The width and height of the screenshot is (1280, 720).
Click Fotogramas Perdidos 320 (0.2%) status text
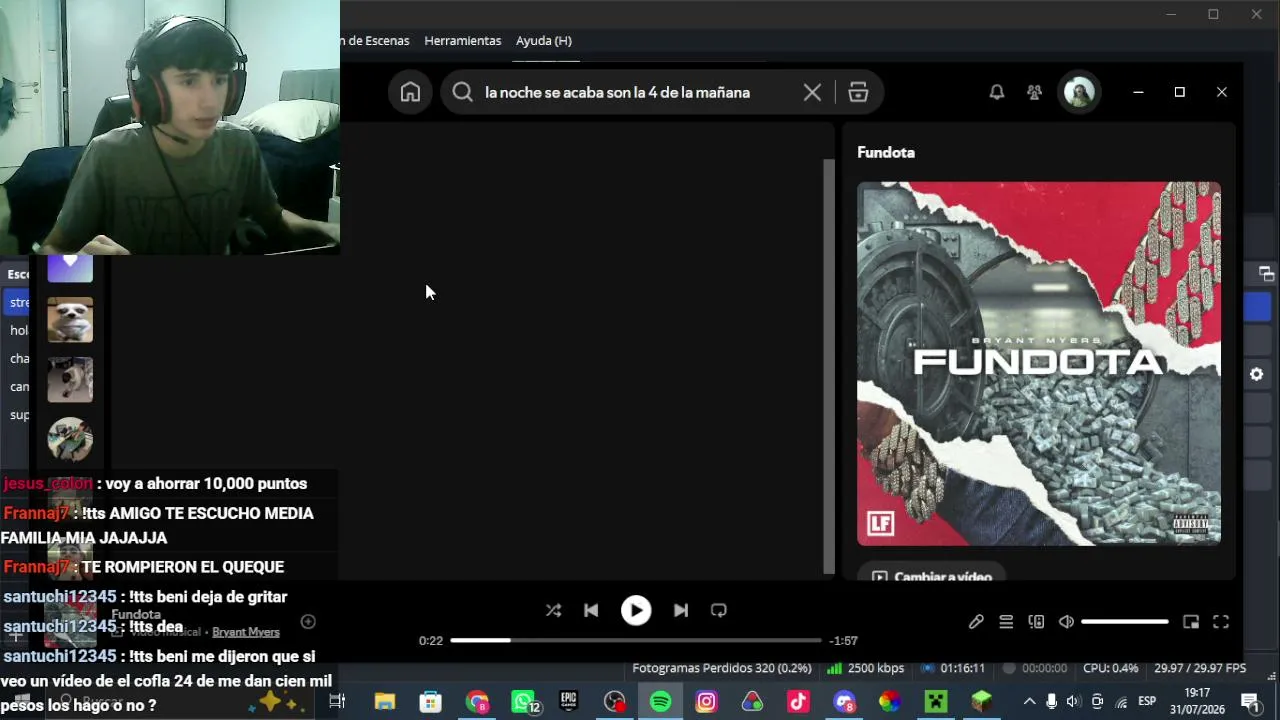click(722, 668)
